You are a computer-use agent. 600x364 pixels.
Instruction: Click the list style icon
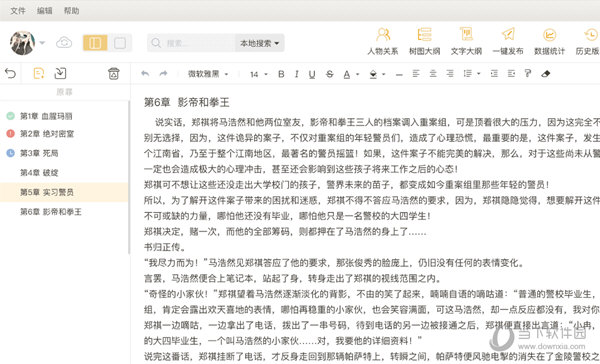(x=467, y=73)
